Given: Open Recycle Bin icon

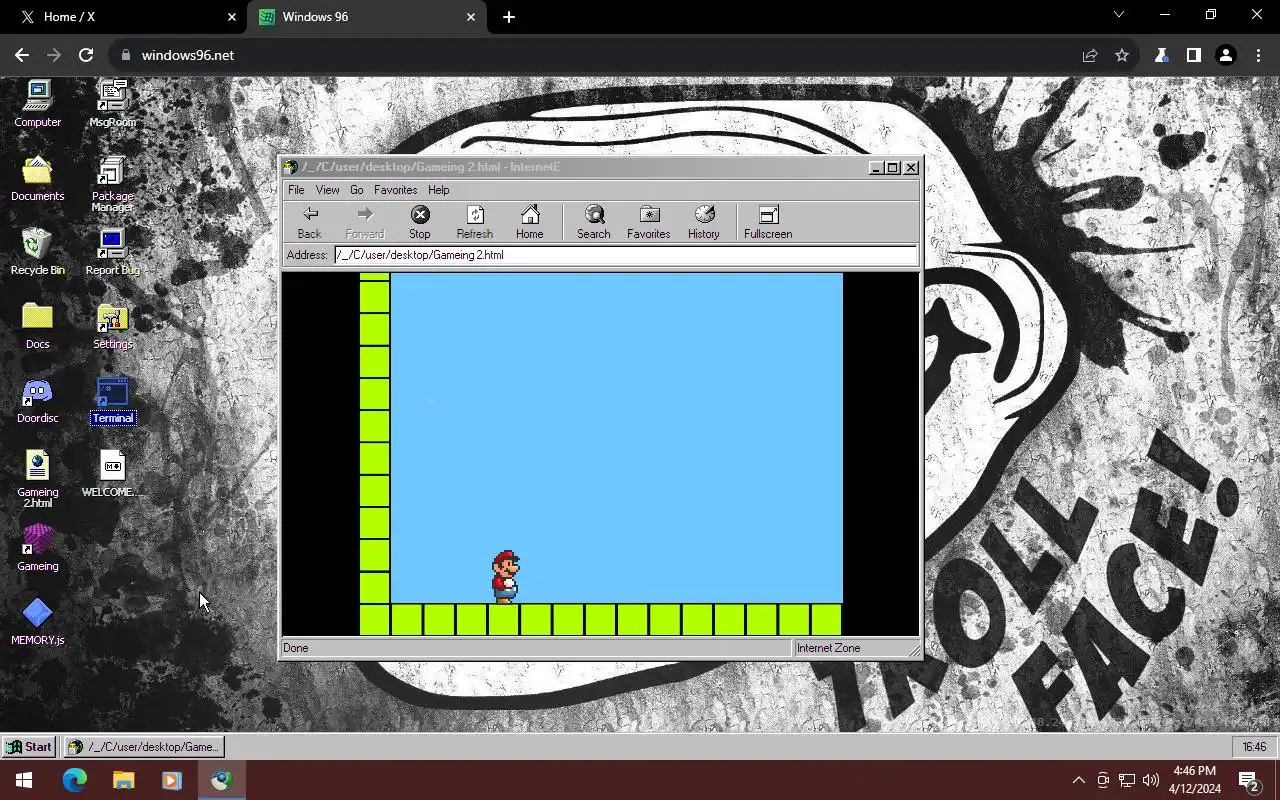Looking at the screenshot, I should coord(38,252).
